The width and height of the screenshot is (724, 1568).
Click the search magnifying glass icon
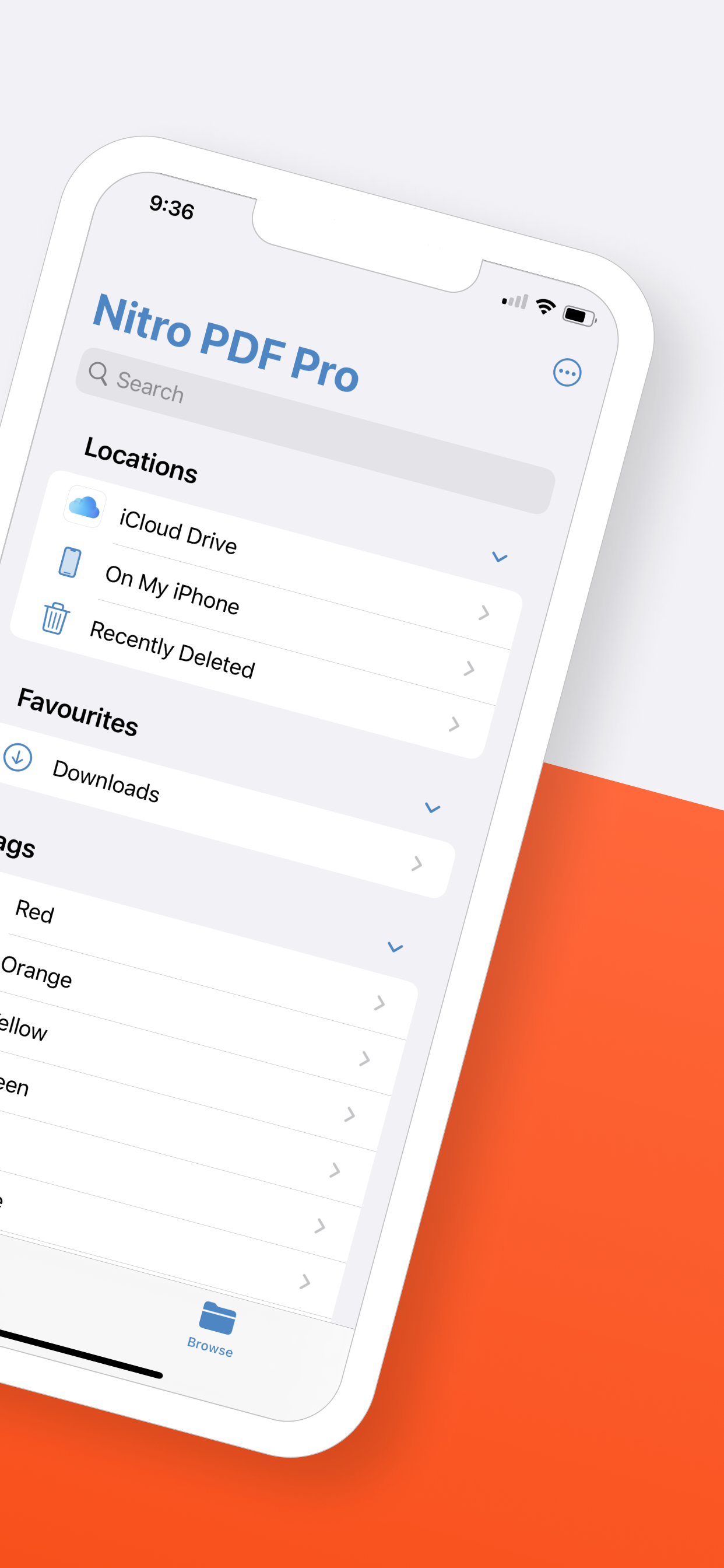(x=98, y=373)
